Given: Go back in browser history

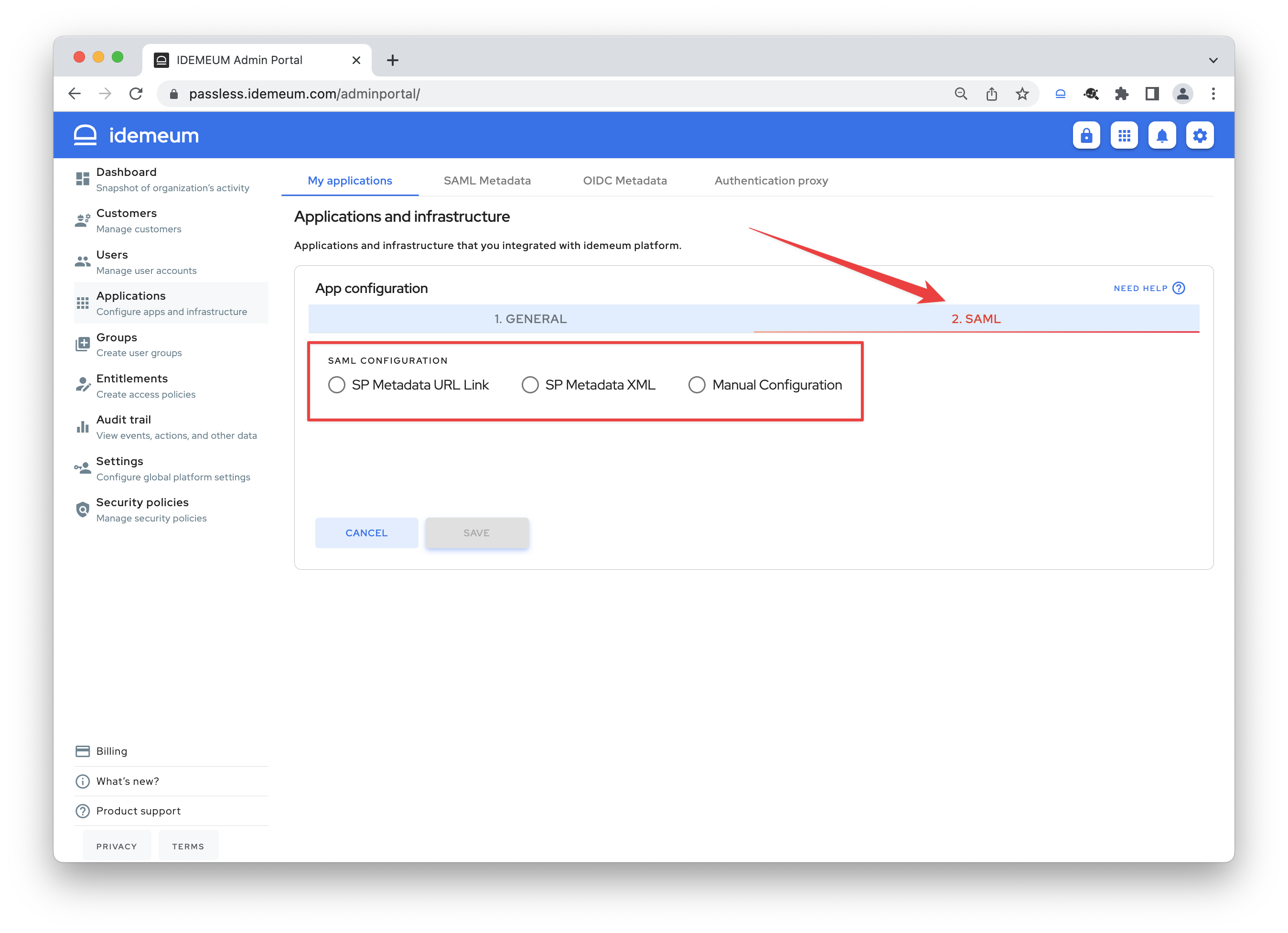Looking at the screenshot, I should (x=75, y=94).
